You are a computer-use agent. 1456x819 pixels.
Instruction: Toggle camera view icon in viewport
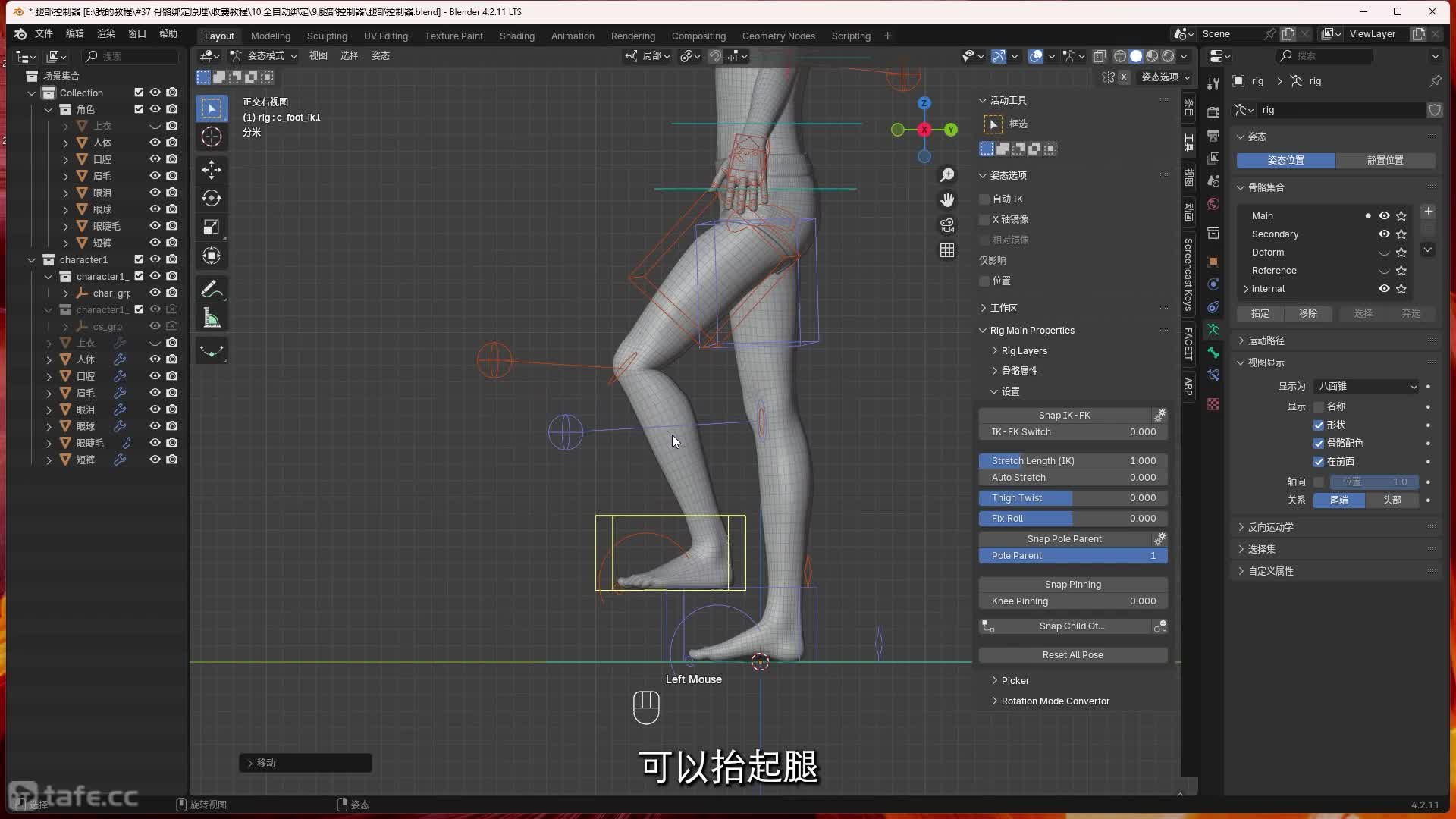[947, 225]
